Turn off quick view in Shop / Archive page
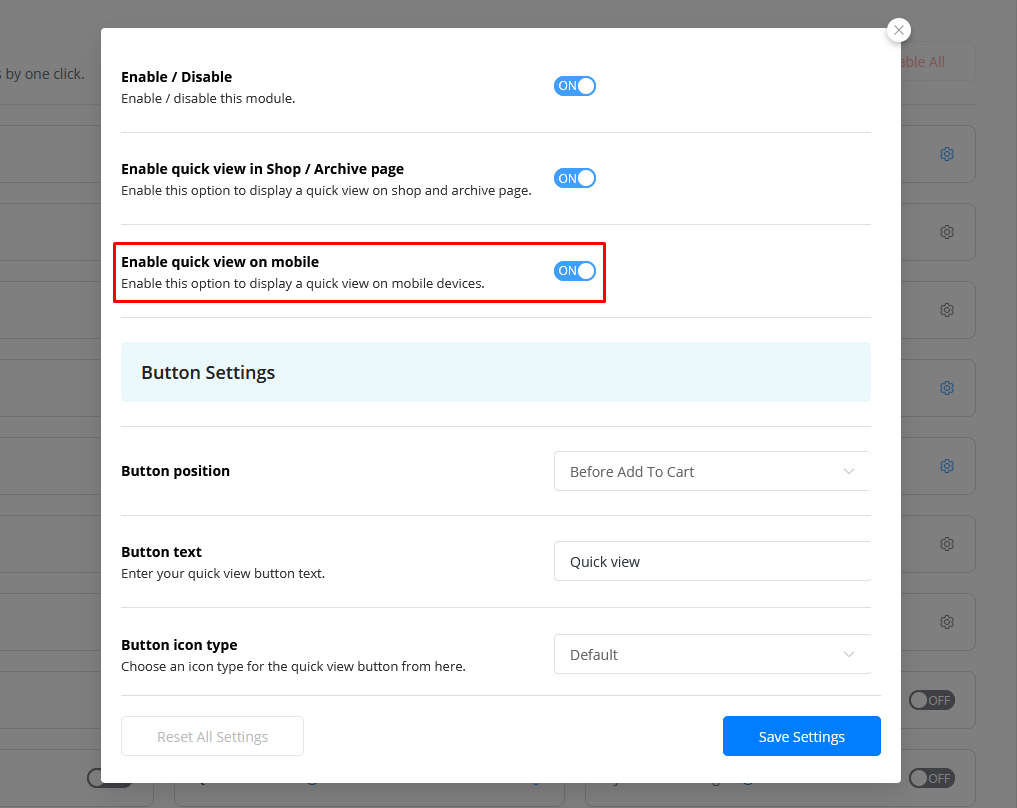This screenshot has height=808, width=1017. tap(575, 178)
